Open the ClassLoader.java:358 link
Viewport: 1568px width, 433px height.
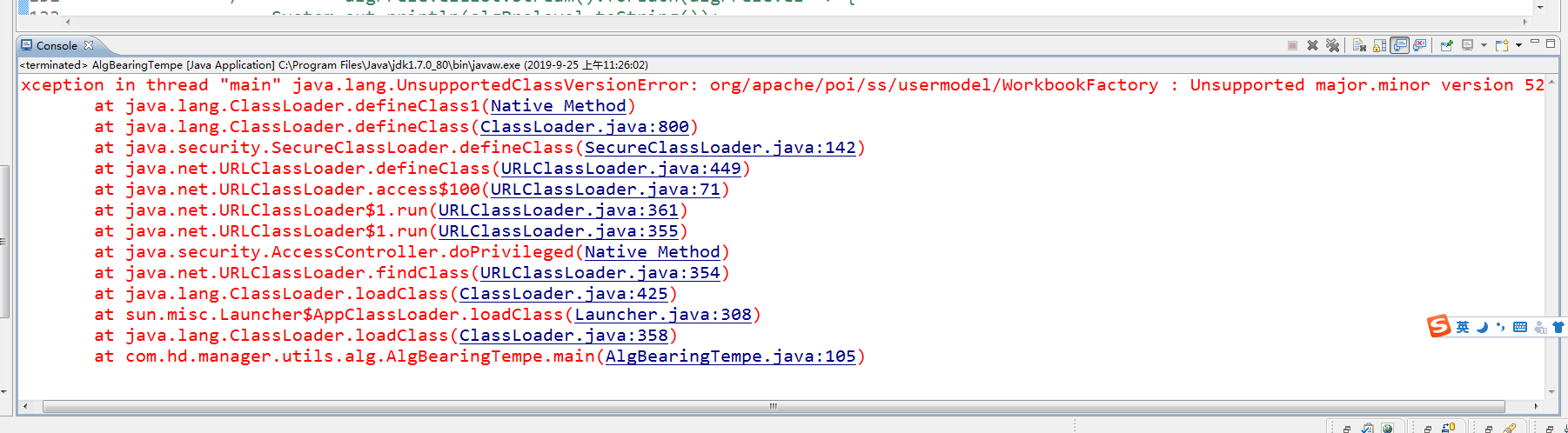[x=564, y=336]
